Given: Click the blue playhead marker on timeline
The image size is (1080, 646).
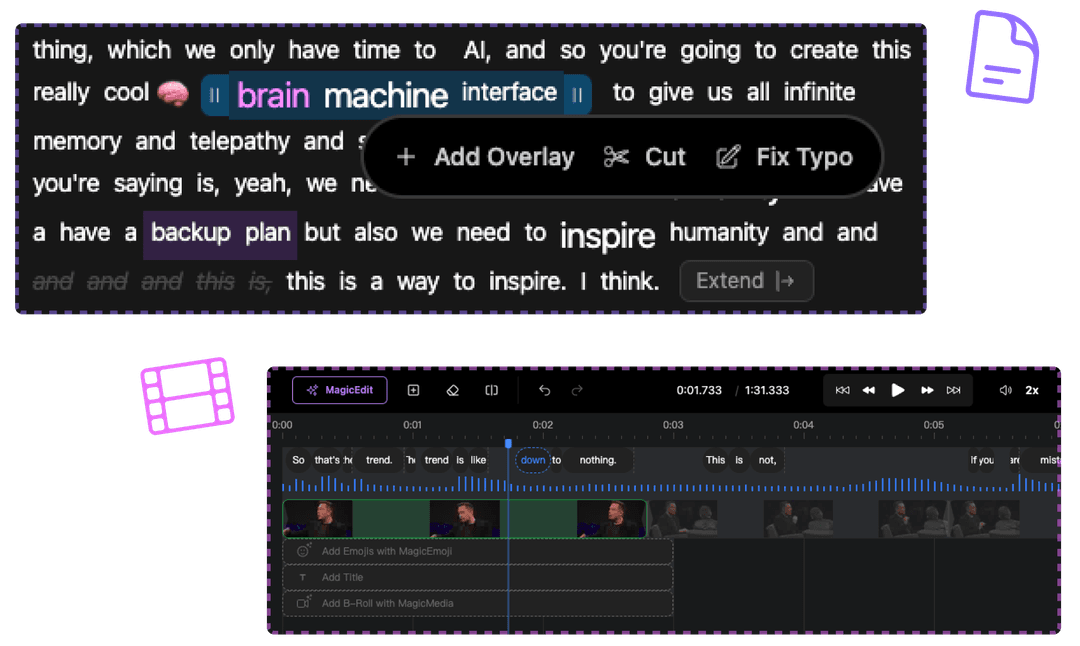Looking at the screenshot, I should pos(508,443).
